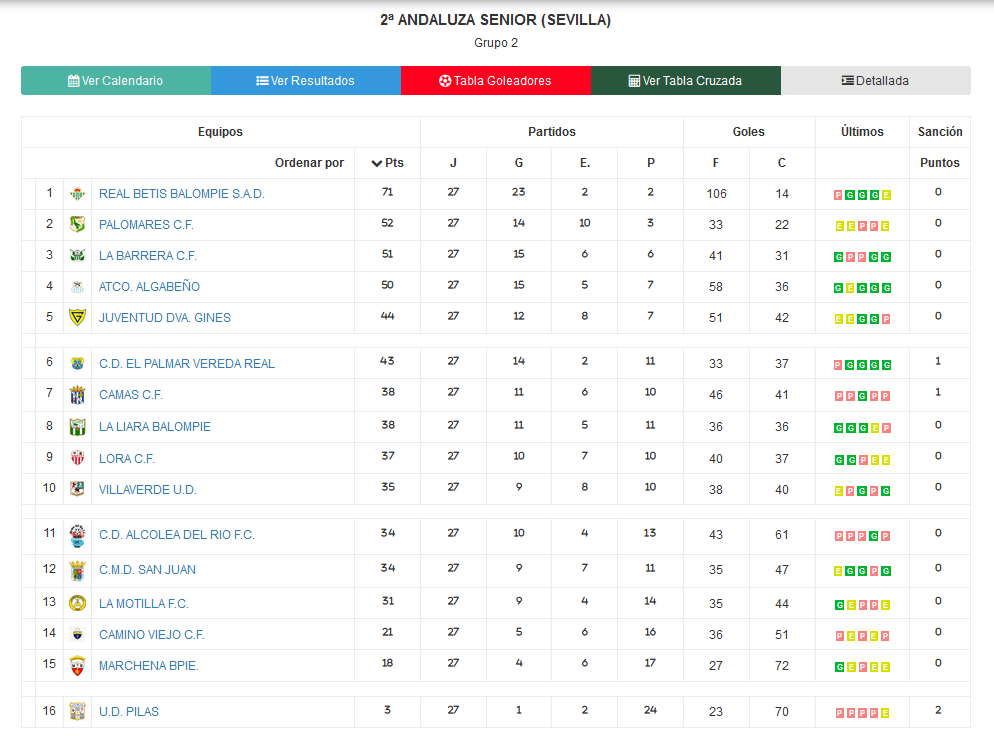The image size is (994, 736).
Task: Open the MARCHENA BPIE. team link
Action: tap(149, 666)
